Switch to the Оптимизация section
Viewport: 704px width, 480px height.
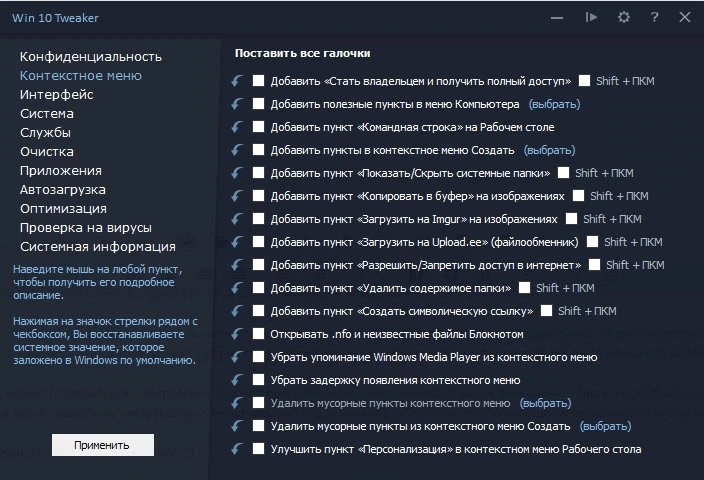click(63, 209)
